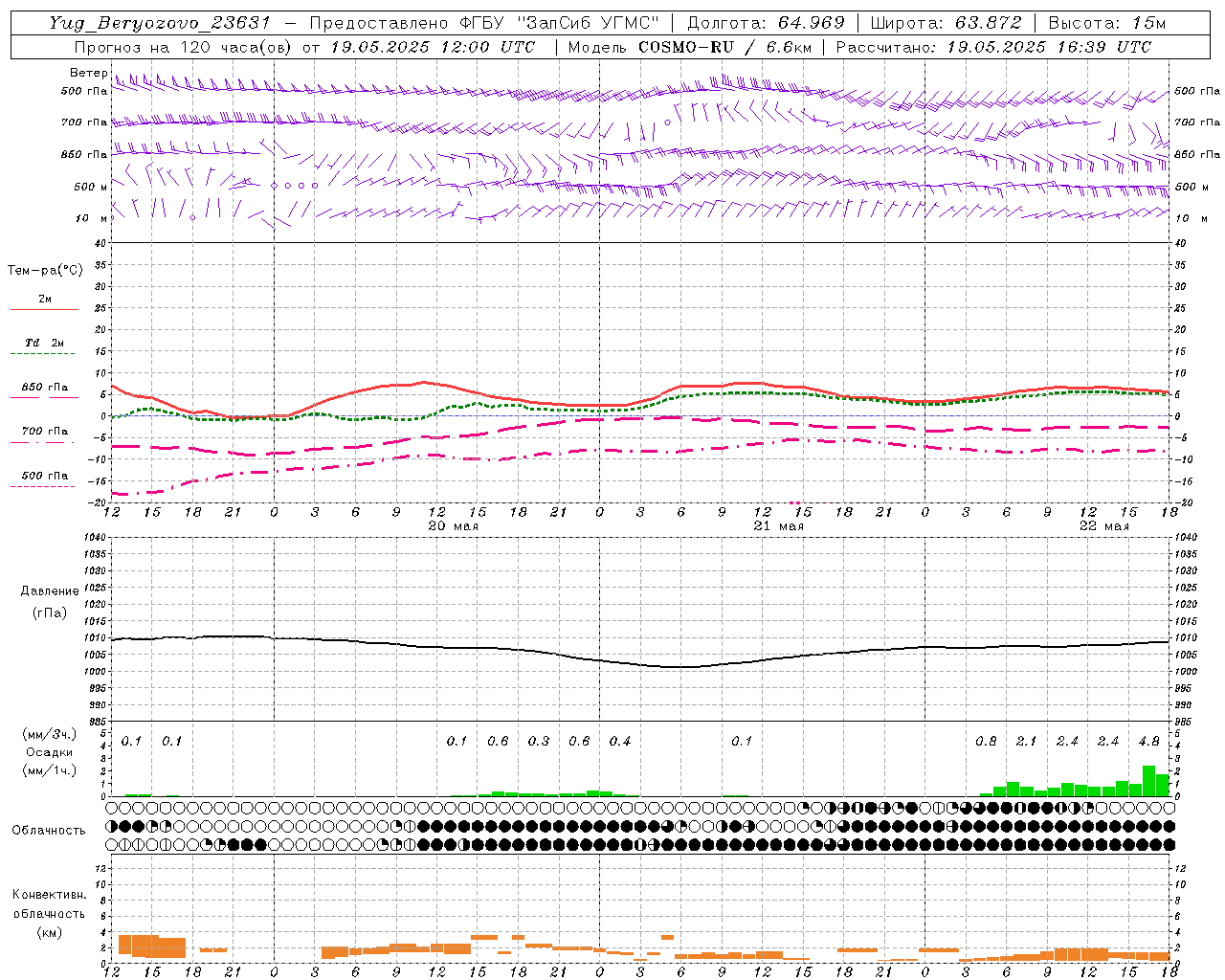Click the (км) unit under облачность
Viewport: 1225px width, 980px height.
tap(50, 932)
